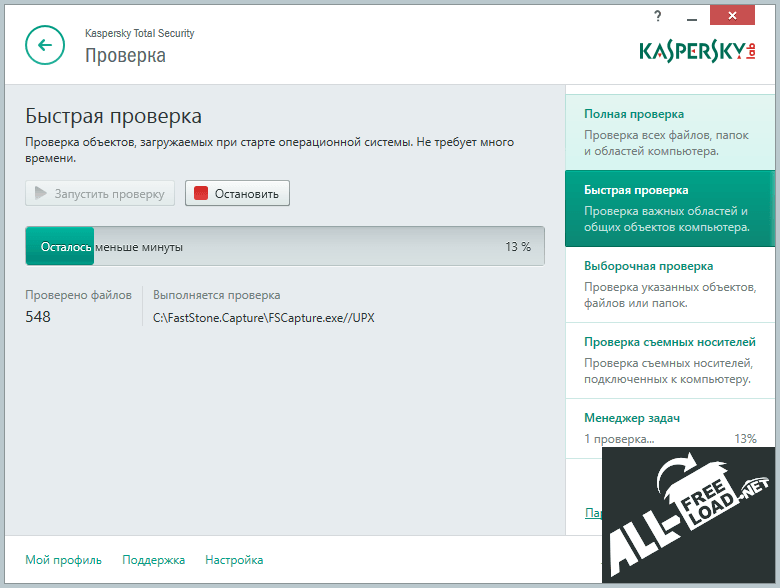Click the Kaspersky Lab logo
This screenshot has width=780, height=588.
(x=697, y=51)
